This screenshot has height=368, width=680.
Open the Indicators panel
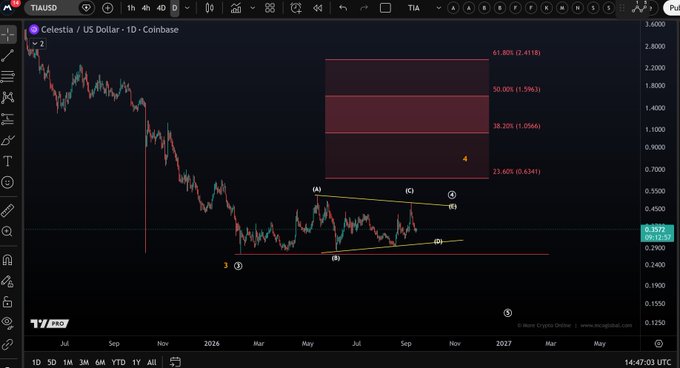click(236, 8)
